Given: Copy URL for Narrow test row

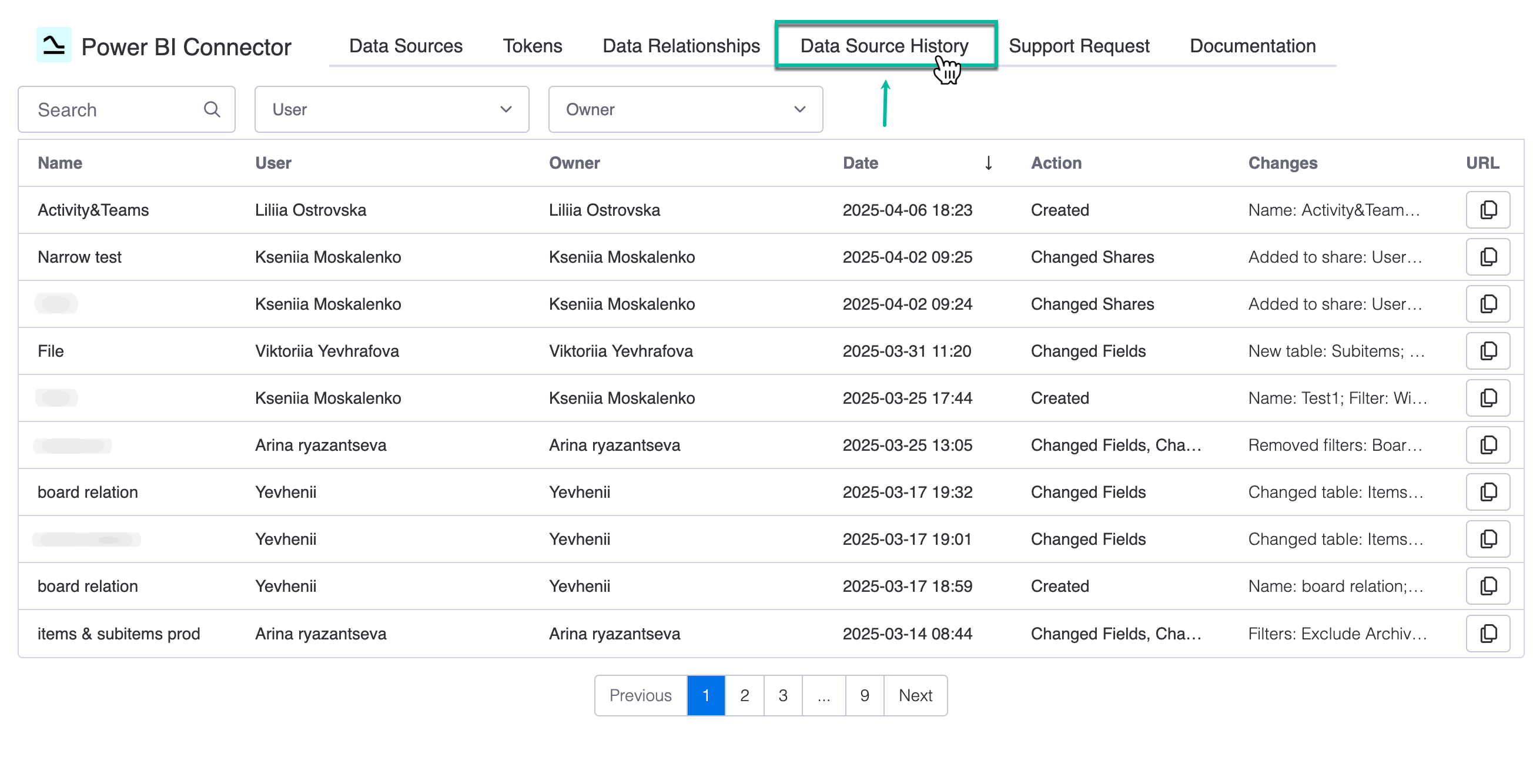Looking at the screenshot, I should click(1487, 257).
